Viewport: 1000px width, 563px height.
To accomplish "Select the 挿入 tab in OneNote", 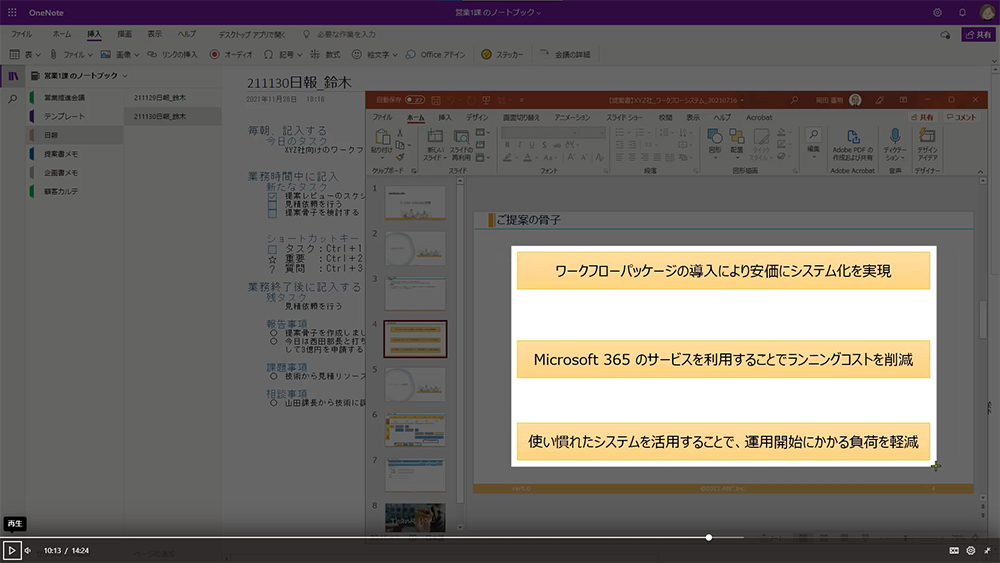I will pos(94,34).
